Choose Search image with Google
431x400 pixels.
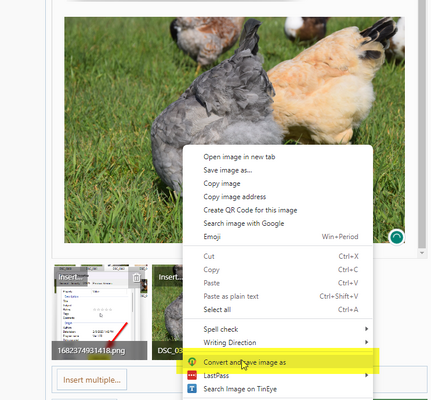(244, 223)
